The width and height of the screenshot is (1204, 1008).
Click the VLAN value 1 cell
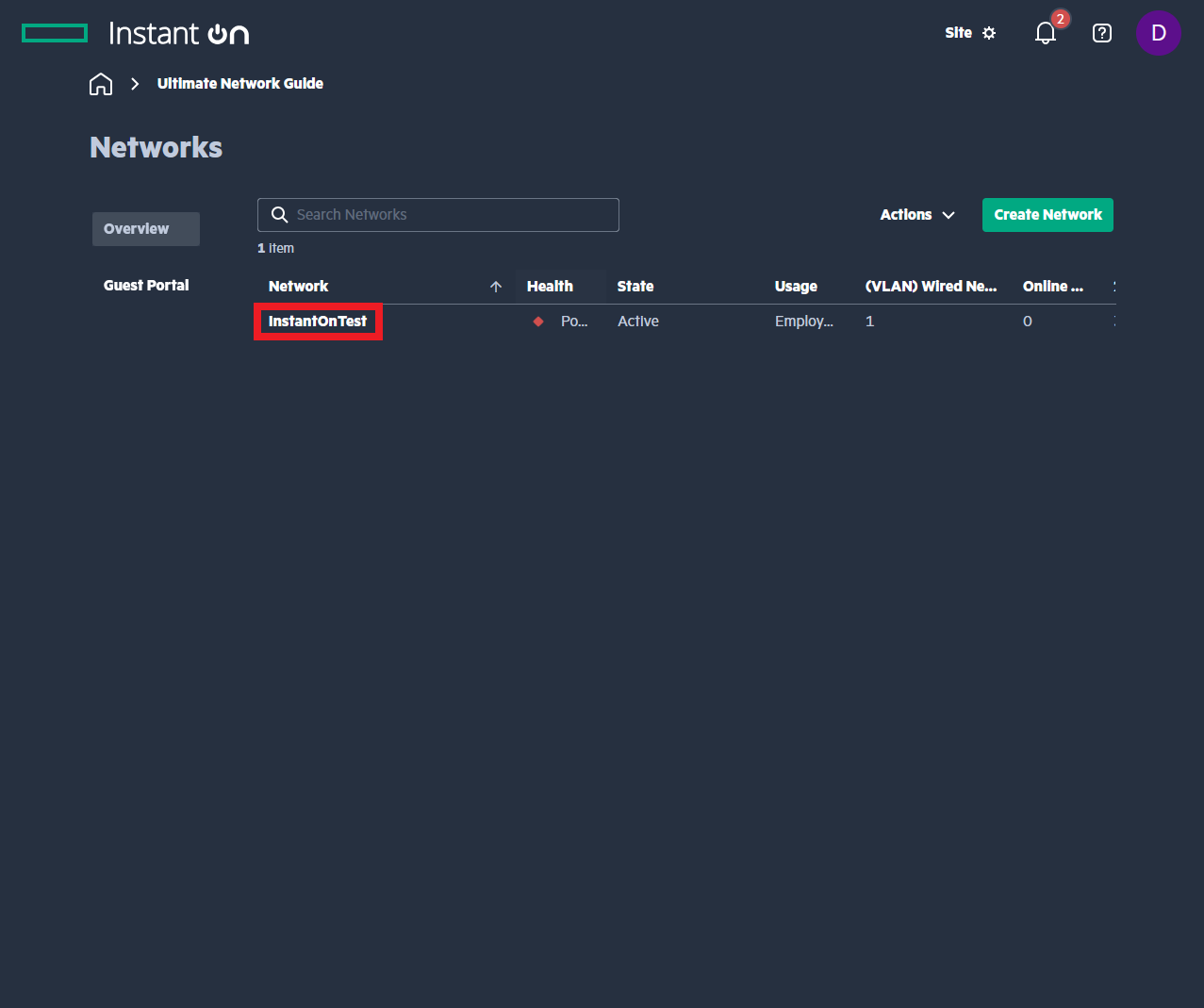point(869,322)
